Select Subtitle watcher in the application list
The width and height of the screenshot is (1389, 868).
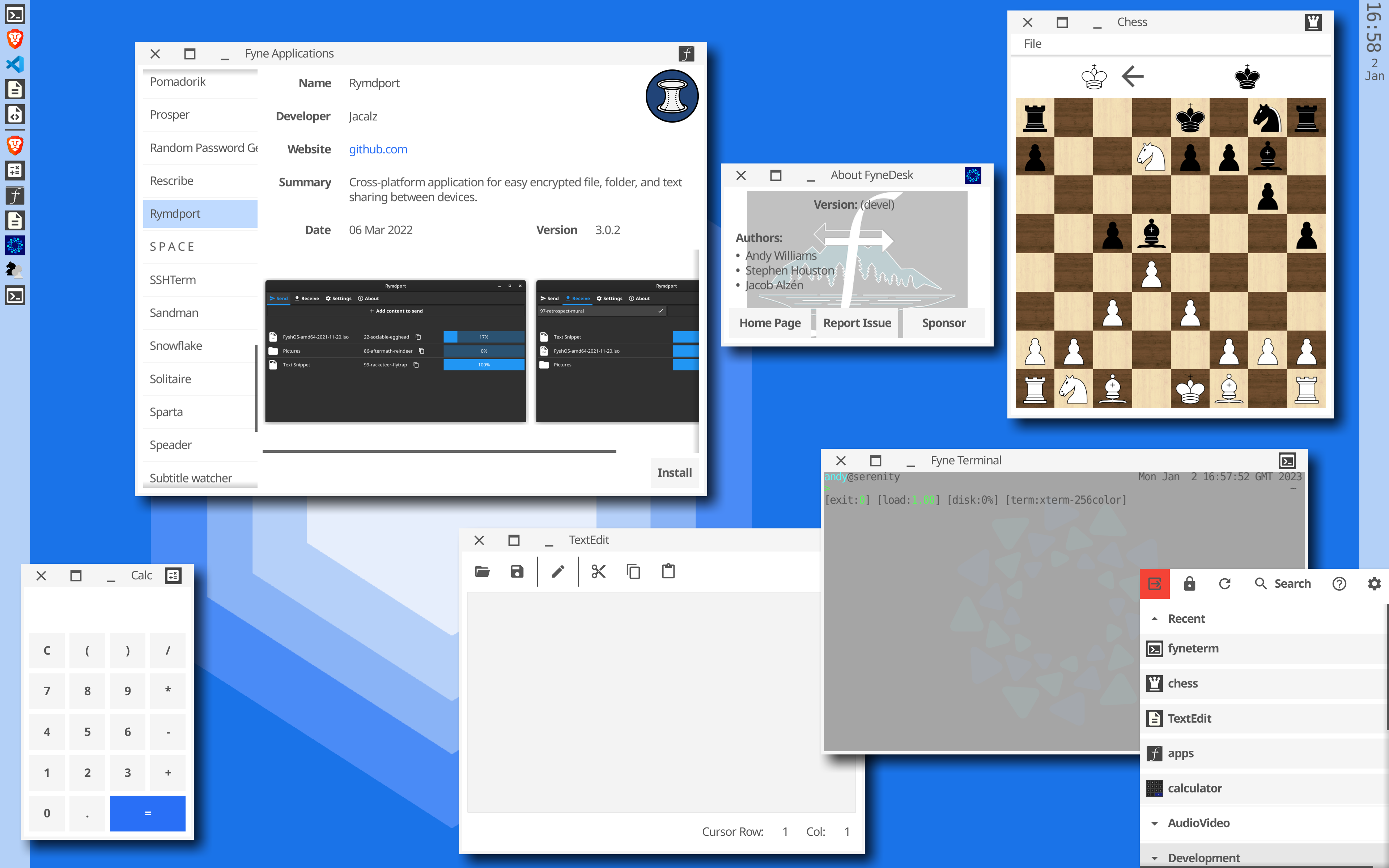pyautogui.click(x=200, y=478)
